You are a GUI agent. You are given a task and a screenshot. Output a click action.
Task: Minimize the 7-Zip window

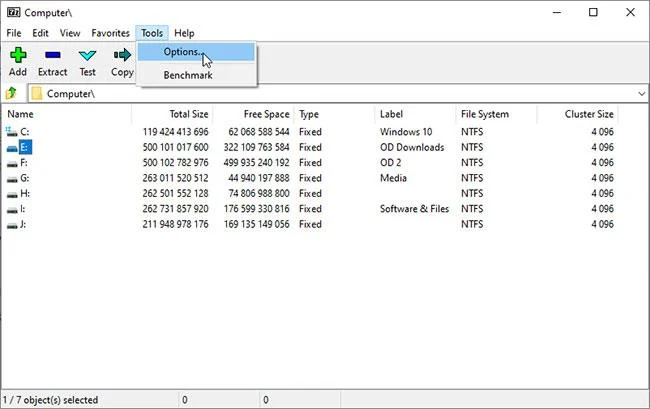[557, 12]
